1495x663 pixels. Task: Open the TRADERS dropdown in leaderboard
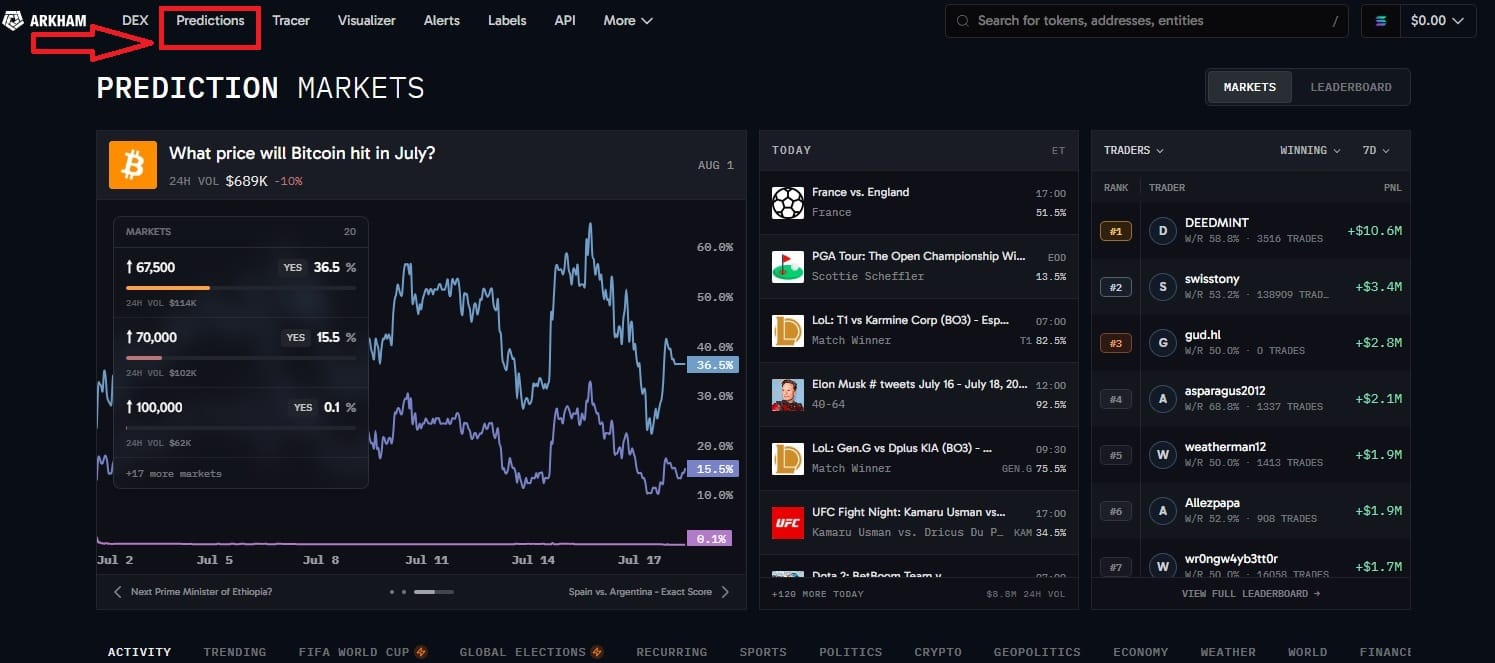1134,150
